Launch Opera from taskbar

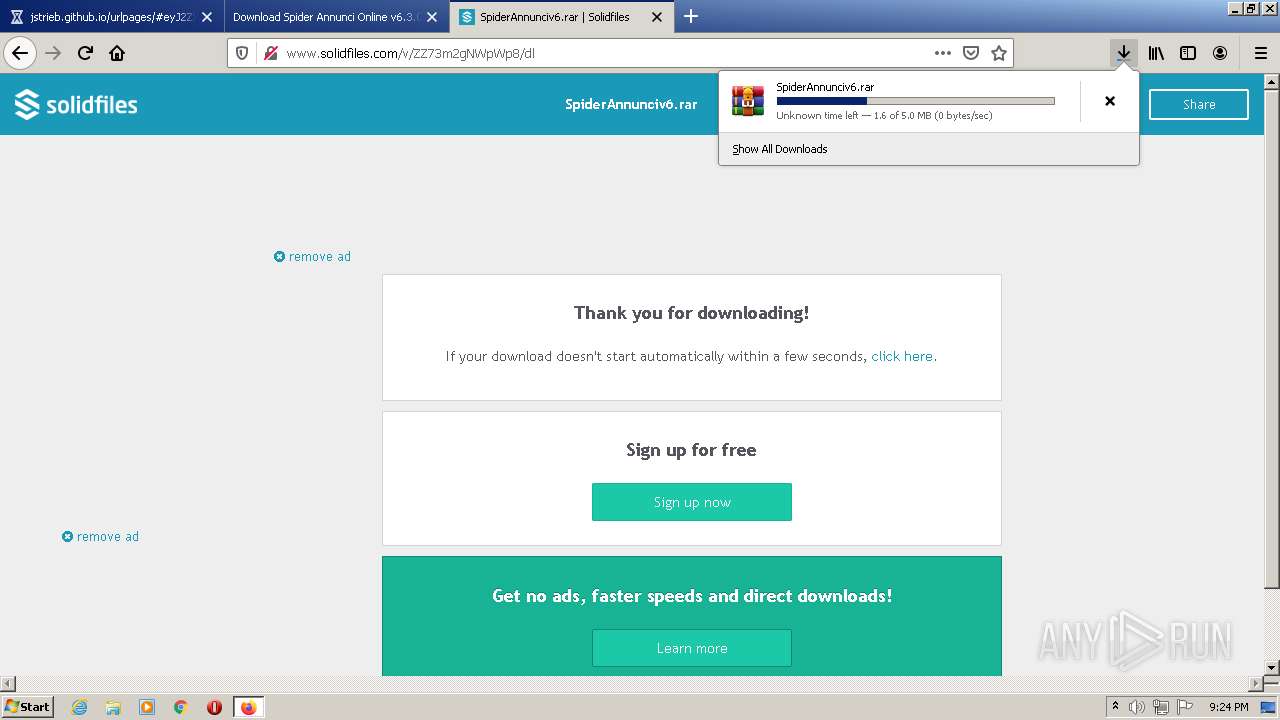[x=214, y=707]
